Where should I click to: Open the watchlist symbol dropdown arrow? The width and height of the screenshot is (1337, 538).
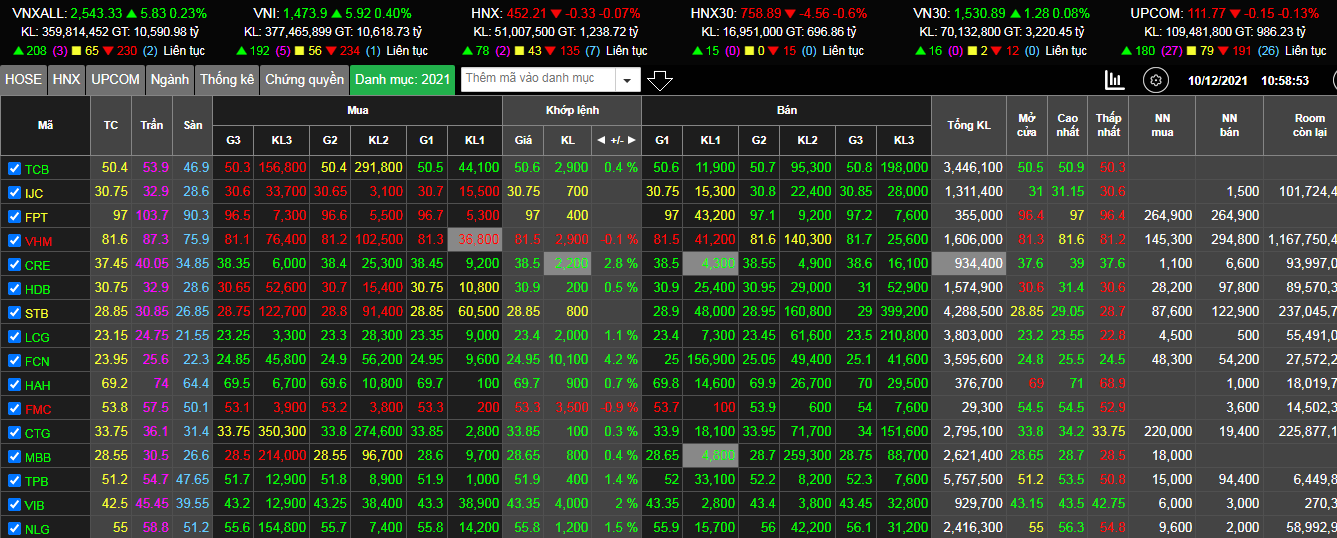[627, 80]
